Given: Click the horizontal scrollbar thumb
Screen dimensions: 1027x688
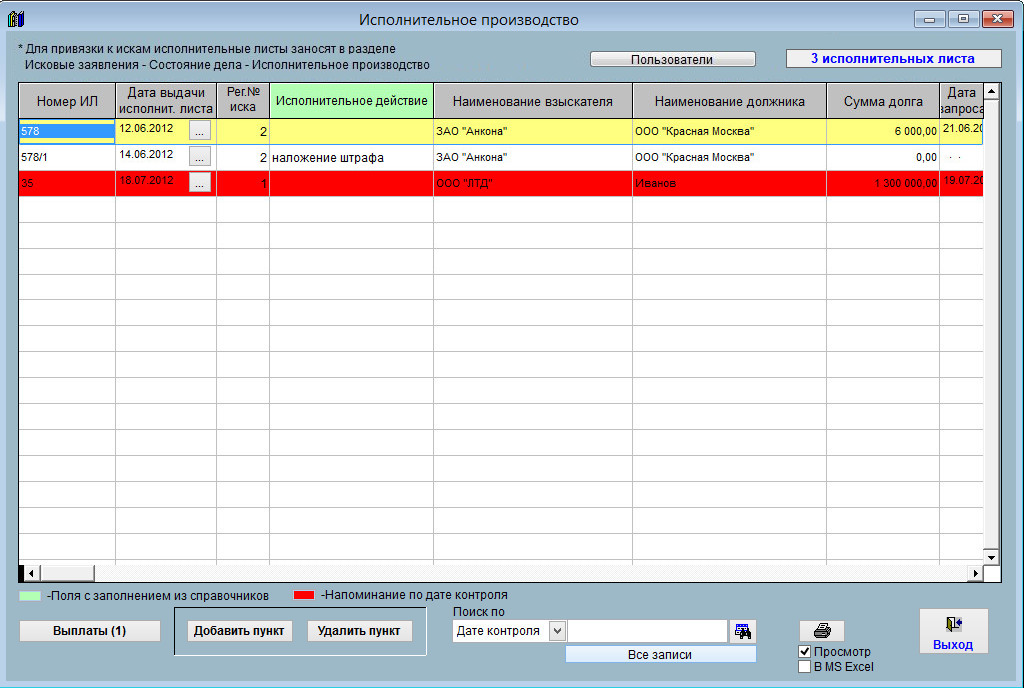Looking at the screenshot, I should [x=67, y=573].
